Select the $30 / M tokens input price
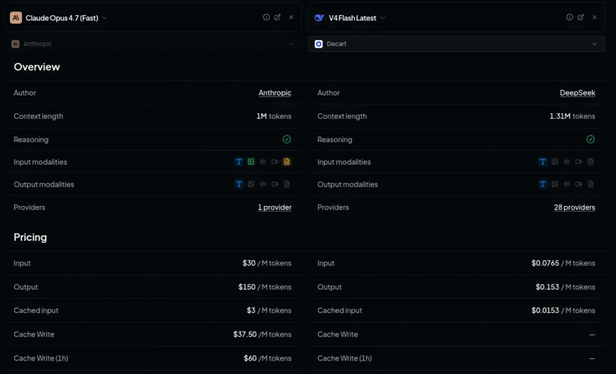The image size is (616, 374). (x=267, y=263)
